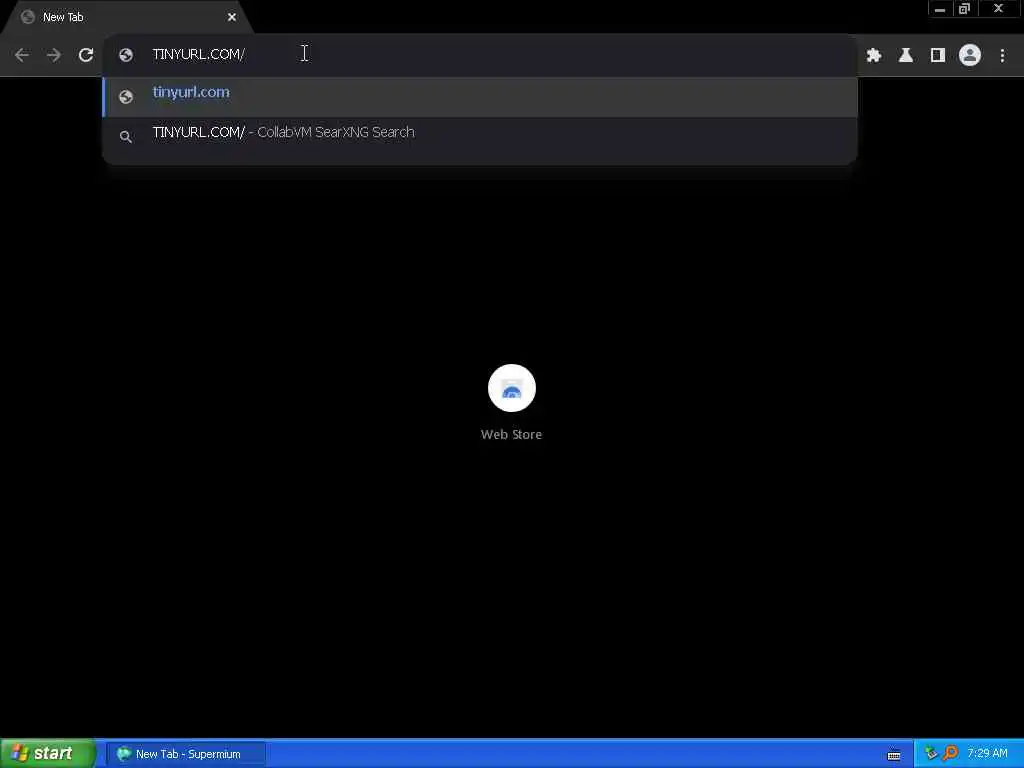Restore down the browser window
1024x768 pixels.
pyautogui.click(x=964, y=9)
